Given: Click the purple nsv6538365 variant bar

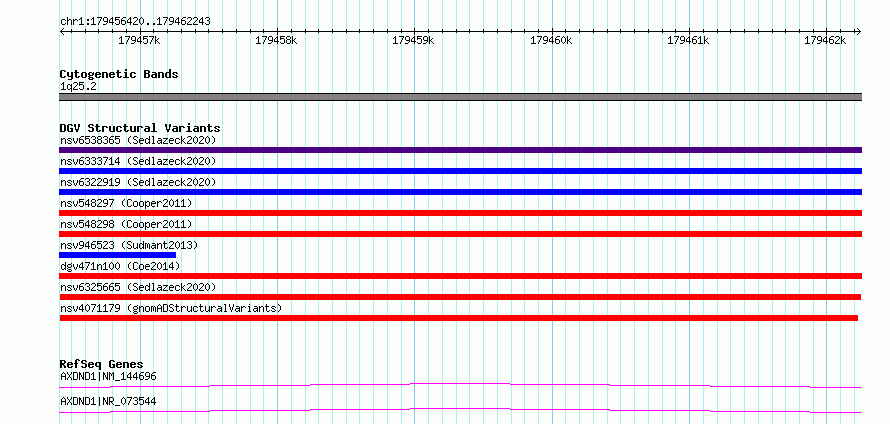Looking at the screenshot, I should (x=461, y=150).
